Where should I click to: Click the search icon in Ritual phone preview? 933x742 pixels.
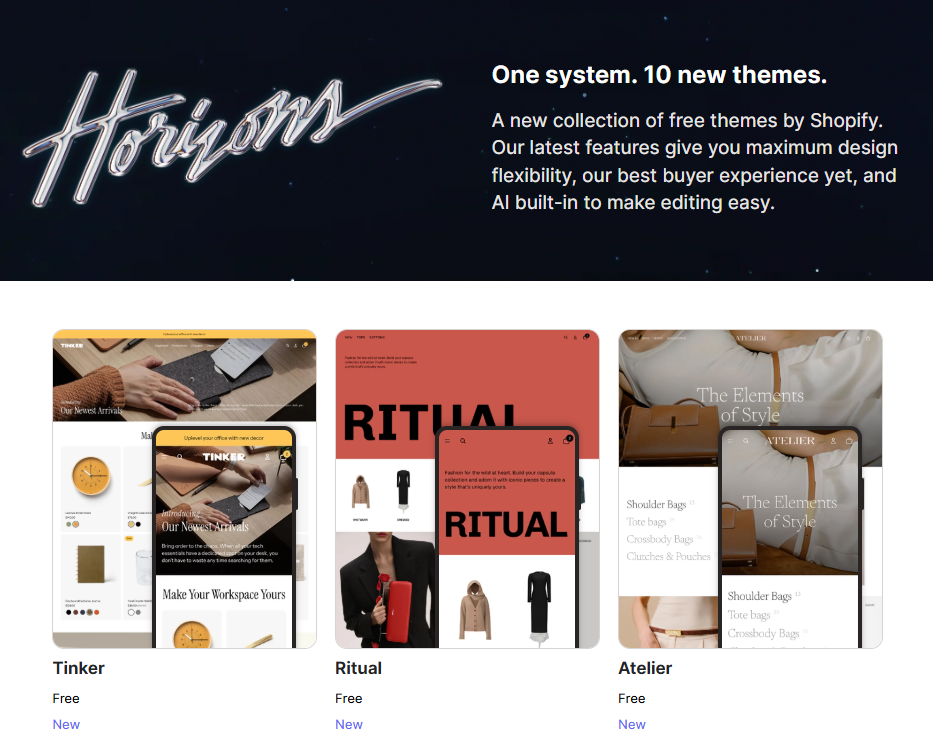[x=462, y=441]
